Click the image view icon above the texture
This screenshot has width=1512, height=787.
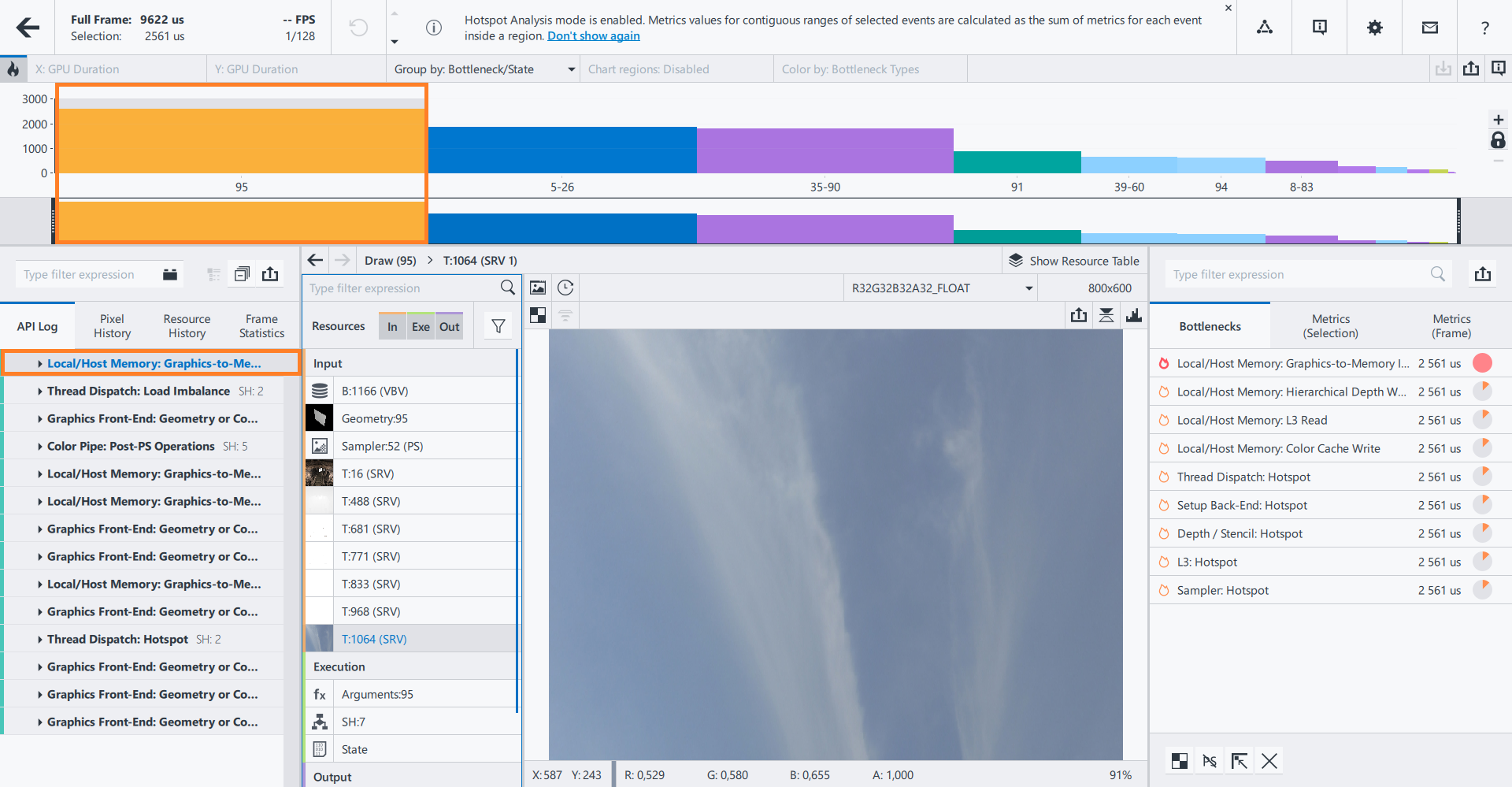click(x=538, y=288)
